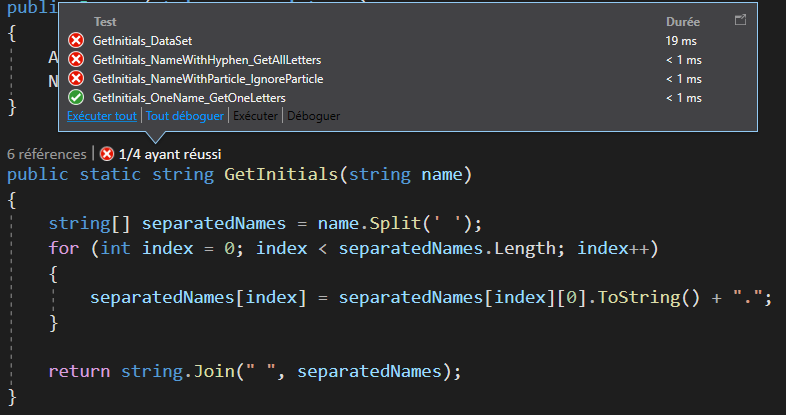
Task: Click the name.Split call in code
Action: pos(370,224)
